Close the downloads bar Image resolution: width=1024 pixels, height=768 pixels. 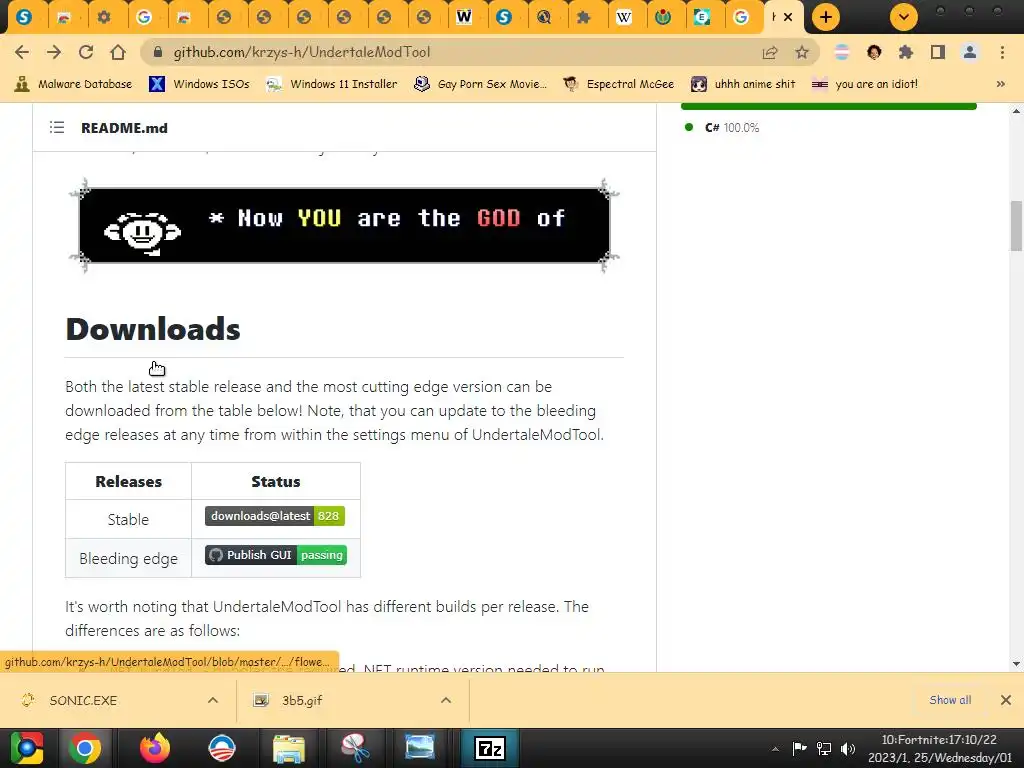coord(1006,700)
